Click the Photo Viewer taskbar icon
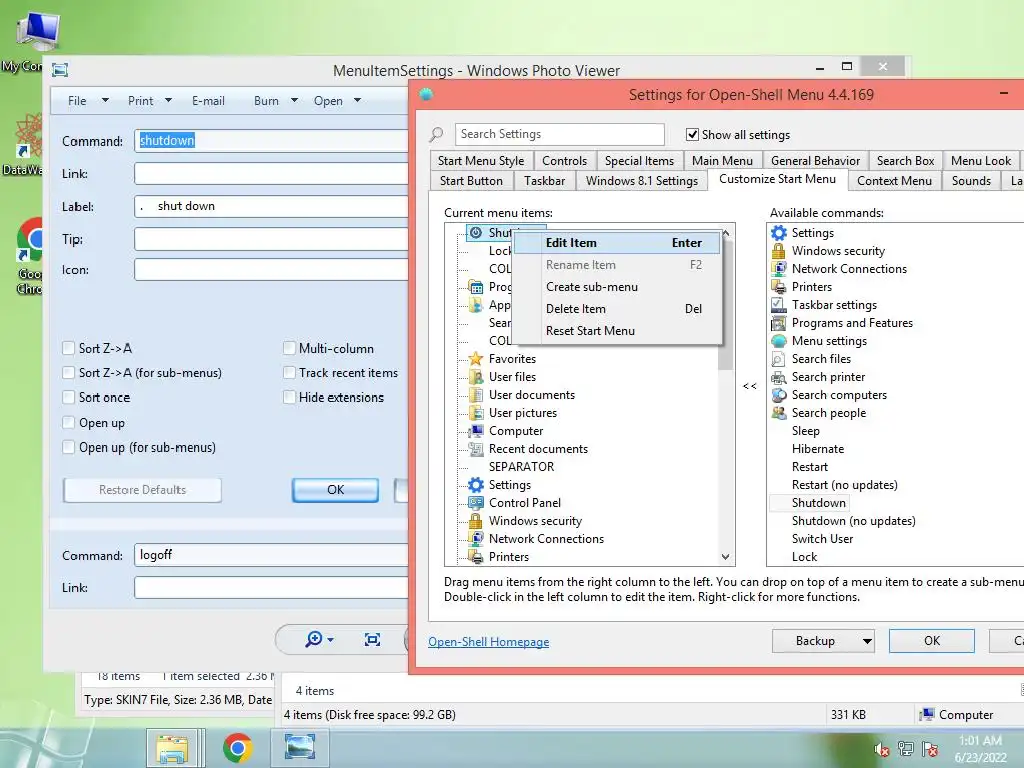 (300, 747)
